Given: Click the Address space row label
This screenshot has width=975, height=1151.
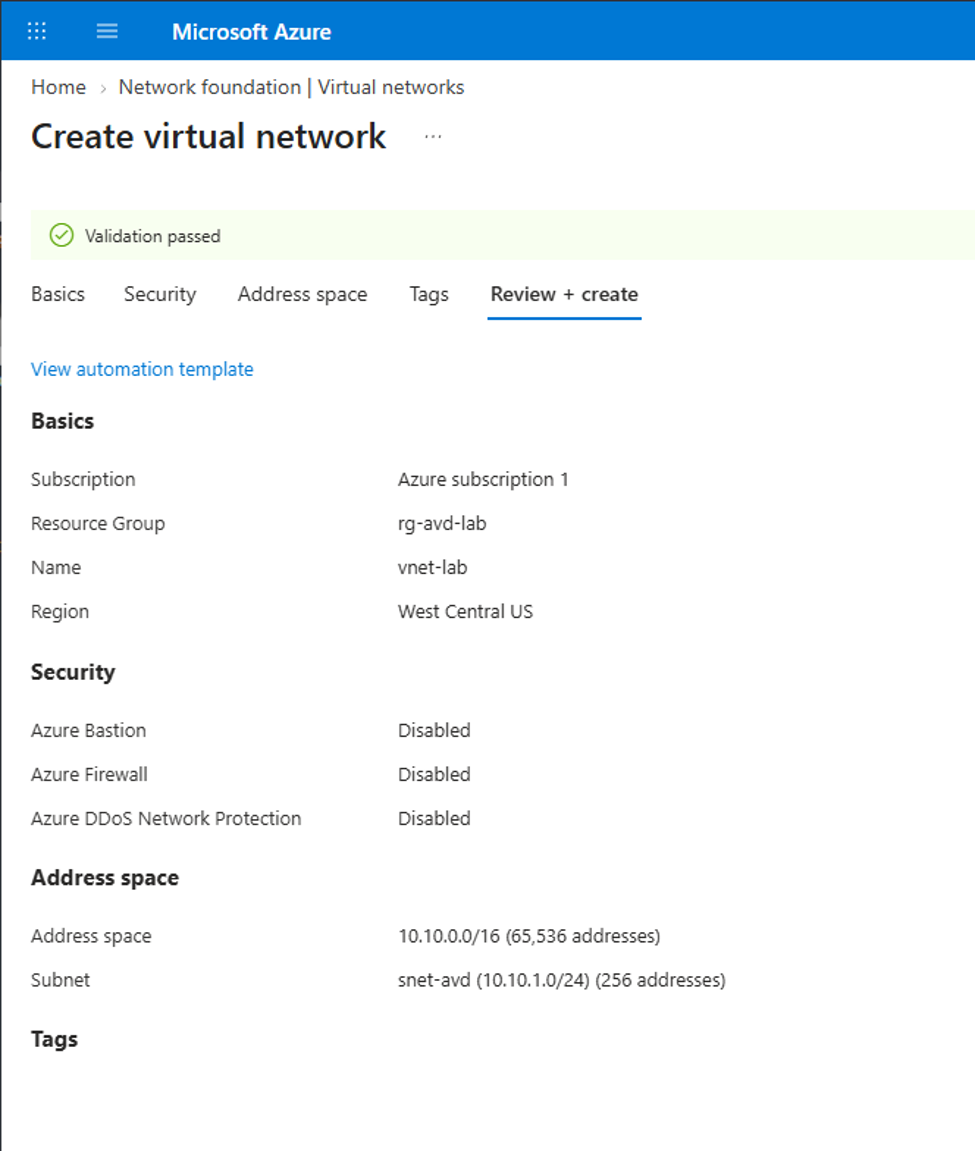Looking at the screenshot, I should (91, 936).
